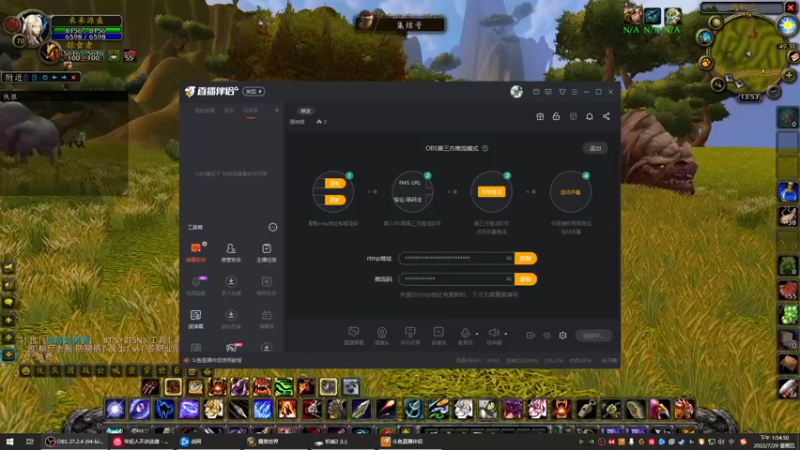Toggle the preview eye icon in bottom bar
The height and width of the screenshot is (450, 800).
click(546, 335)
